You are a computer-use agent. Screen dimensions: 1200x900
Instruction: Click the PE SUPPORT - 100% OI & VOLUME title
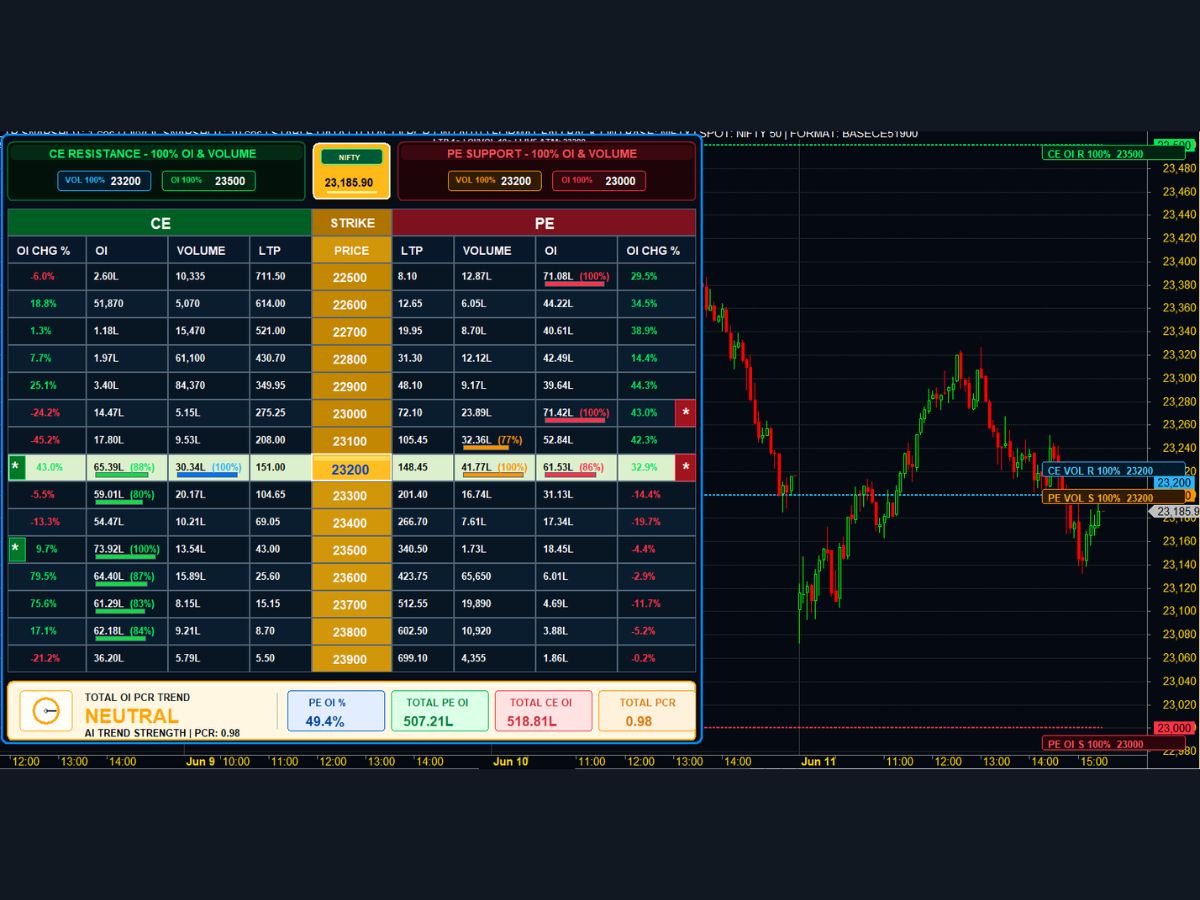(x=543, y=154)
